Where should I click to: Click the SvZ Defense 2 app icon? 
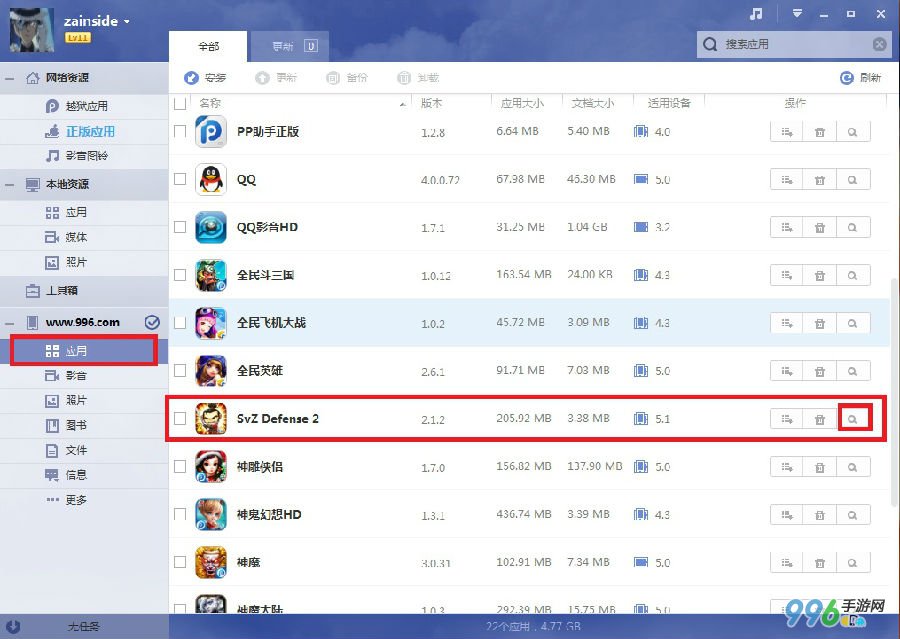(211, 418)
